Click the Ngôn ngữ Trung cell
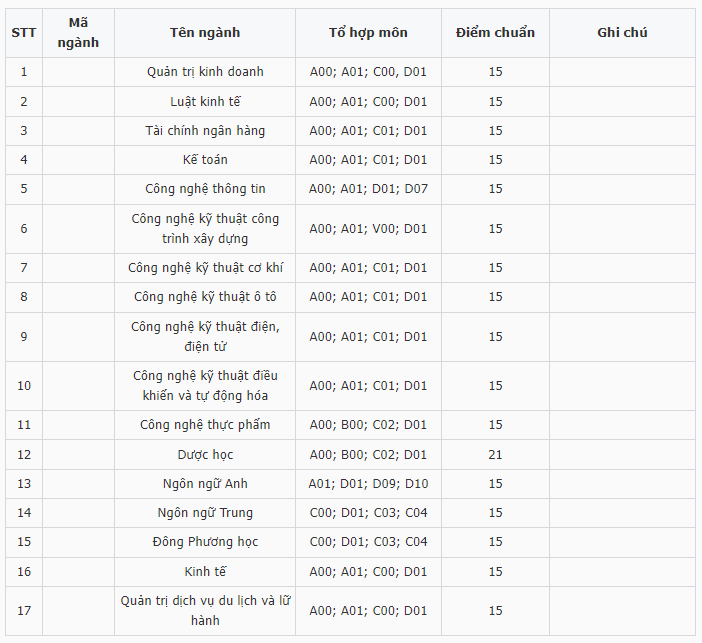Screen dimensions: 702x643 (205, 512)
